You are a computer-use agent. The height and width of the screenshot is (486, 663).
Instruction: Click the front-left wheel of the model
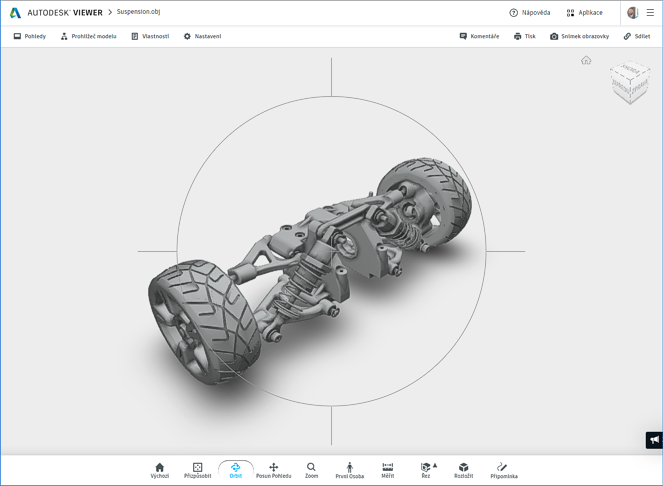point(203,321)
